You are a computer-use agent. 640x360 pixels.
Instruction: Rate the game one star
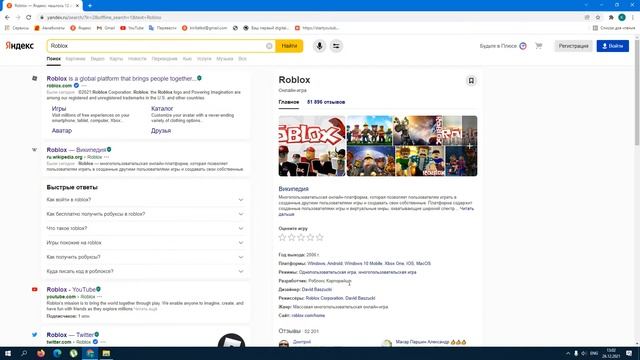[x=282, y=237]
